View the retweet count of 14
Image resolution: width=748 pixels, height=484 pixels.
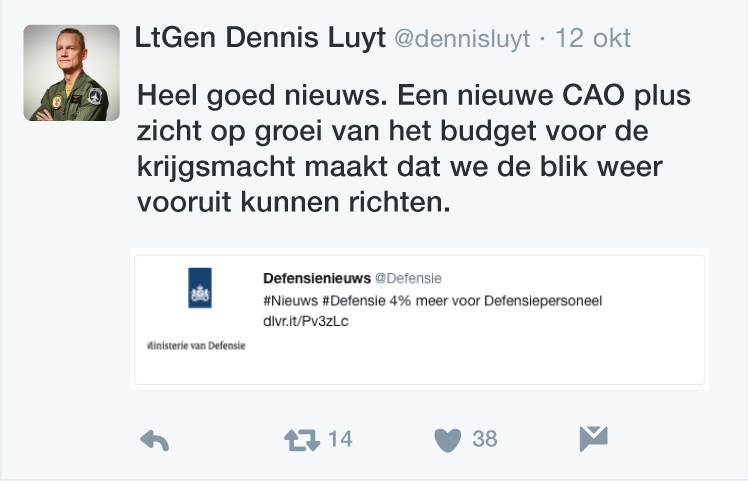pos(340,439)
